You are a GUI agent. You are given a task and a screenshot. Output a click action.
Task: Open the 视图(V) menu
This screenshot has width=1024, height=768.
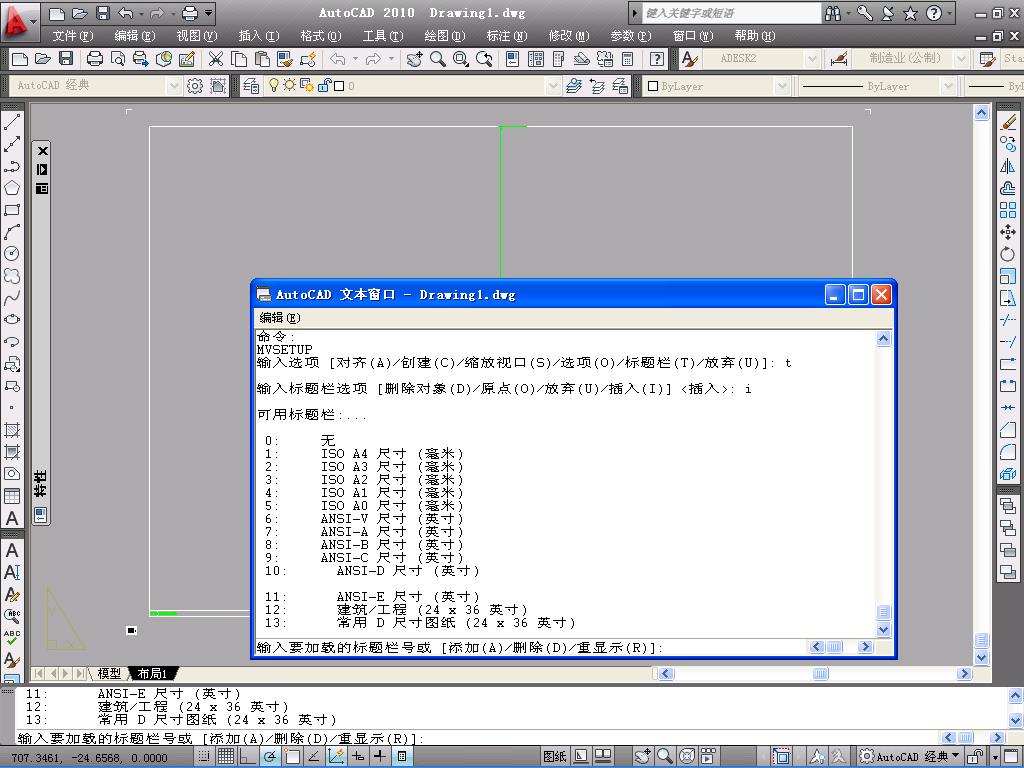point(197,36)
